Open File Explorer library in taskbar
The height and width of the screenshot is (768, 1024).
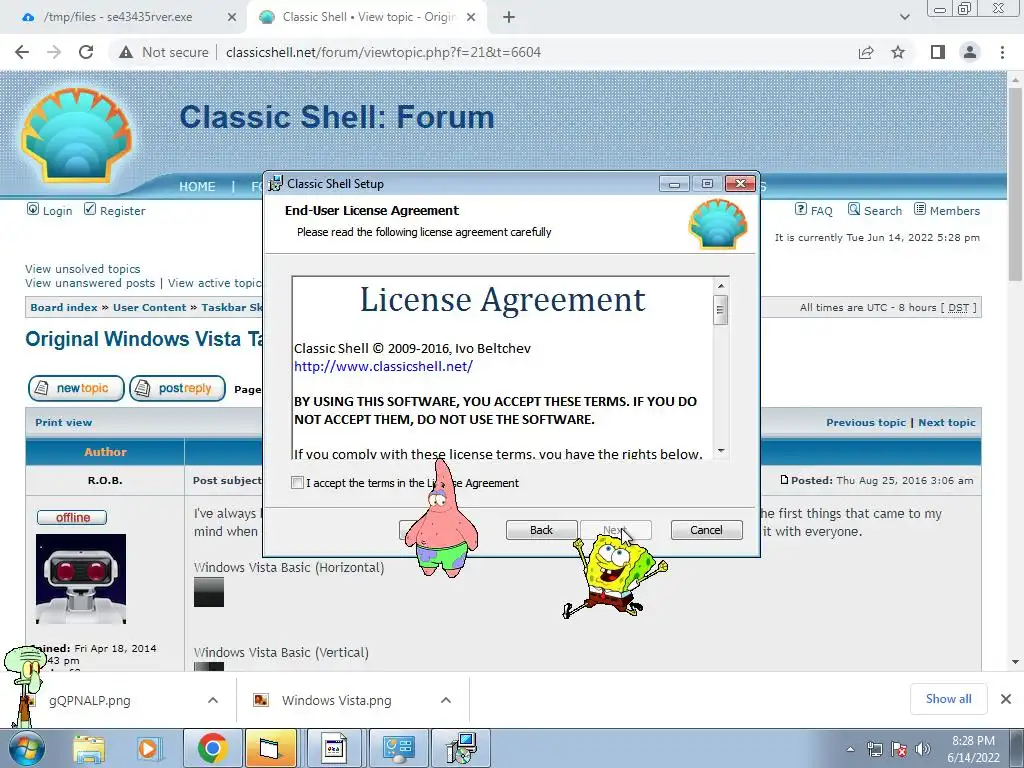pos(89,748)
